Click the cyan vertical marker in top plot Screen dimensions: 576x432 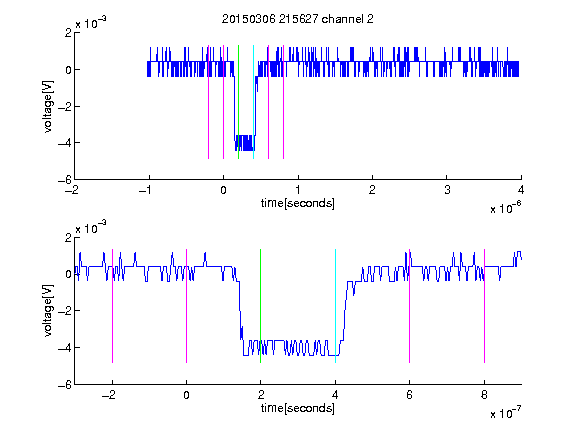tap(253, 102)
